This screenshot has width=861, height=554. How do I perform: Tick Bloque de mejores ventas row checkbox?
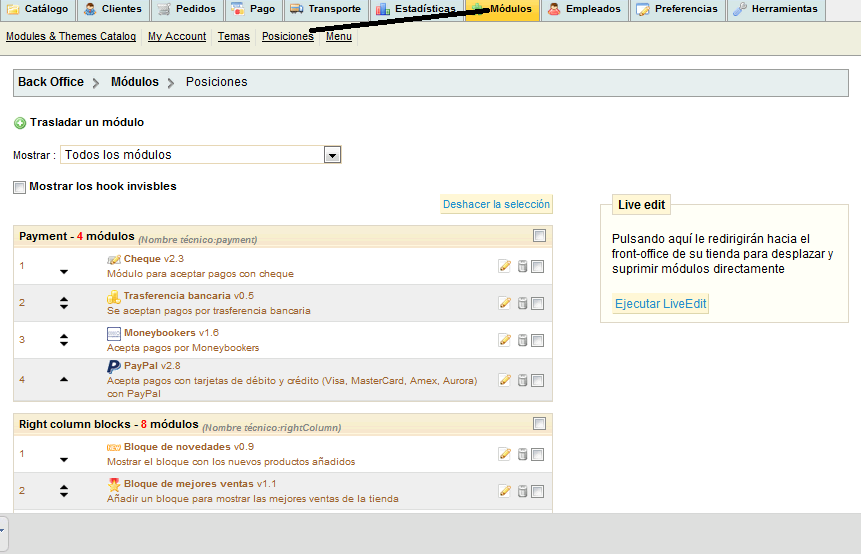pyautogui.click(x=538, y=491)
